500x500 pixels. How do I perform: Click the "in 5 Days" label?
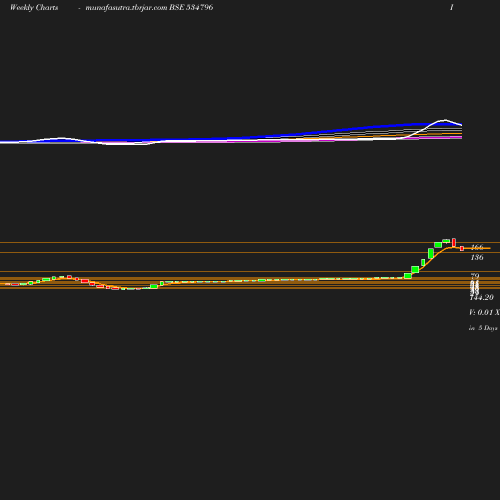(483, 328)
